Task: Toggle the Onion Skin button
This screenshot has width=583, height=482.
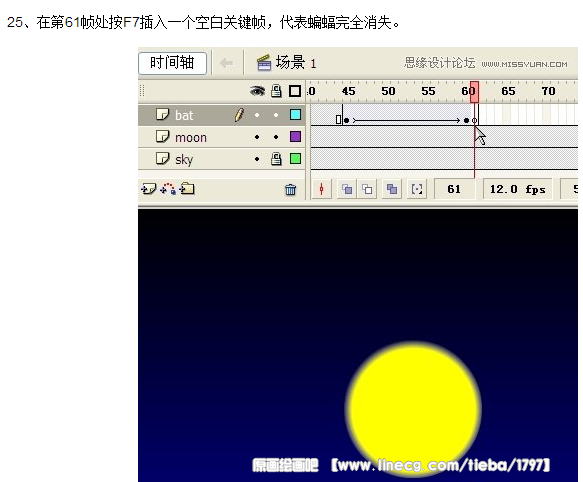Action: [347, 189]
